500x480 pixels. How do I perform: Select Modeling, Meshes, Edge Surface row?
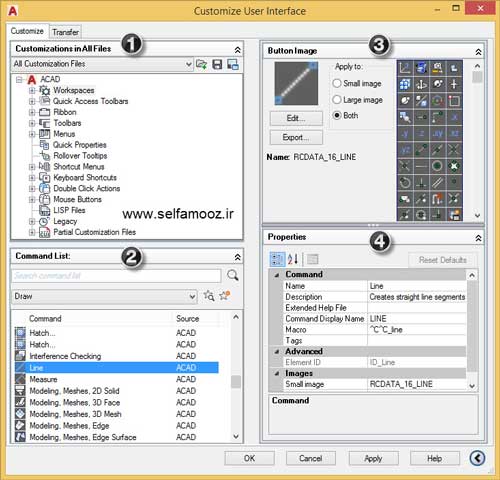(x=117, y=437)
